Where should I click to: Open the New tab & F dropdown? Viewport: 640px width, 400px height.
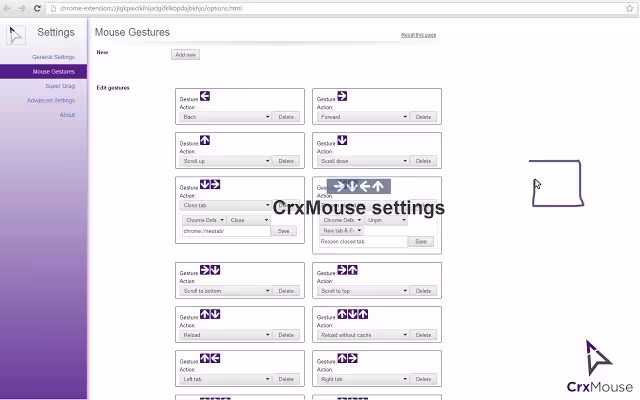point(341,231)
